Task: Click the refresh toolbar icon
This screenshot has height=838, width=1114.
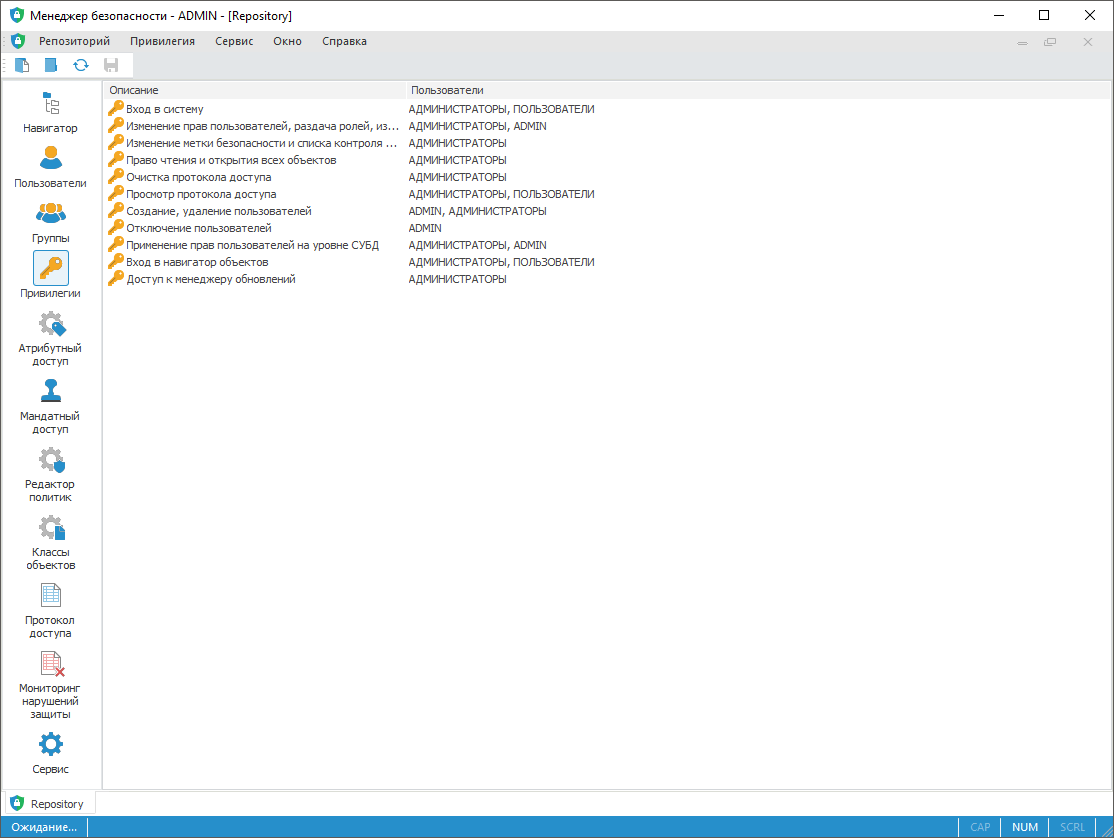Action: [x=81, y=65]
